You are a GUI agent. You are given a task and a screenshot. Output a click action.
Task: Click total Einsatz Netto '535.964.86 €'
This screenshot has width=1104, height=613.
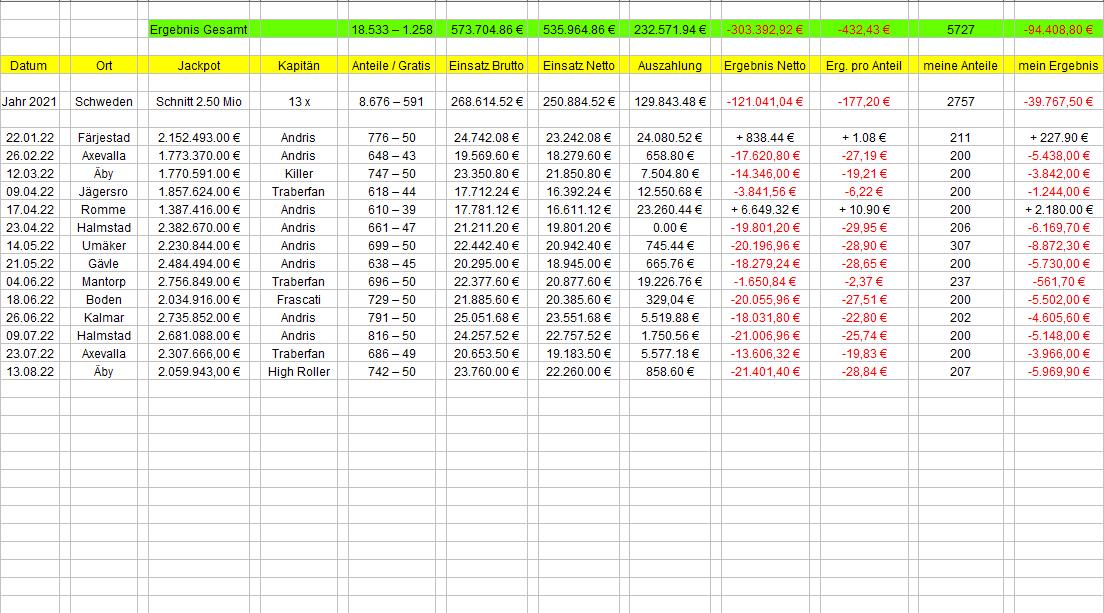(579, 30)
